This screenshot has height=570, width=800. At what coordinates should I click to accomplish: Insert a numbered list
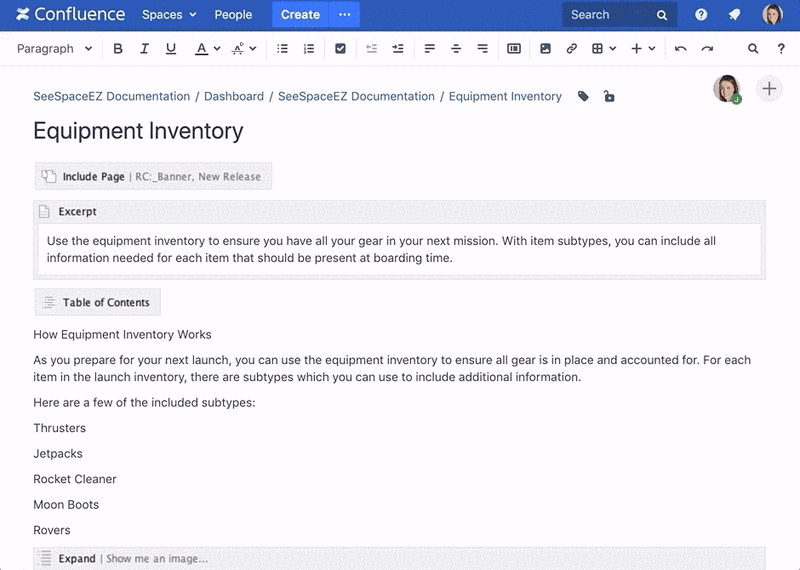point(309,48)
